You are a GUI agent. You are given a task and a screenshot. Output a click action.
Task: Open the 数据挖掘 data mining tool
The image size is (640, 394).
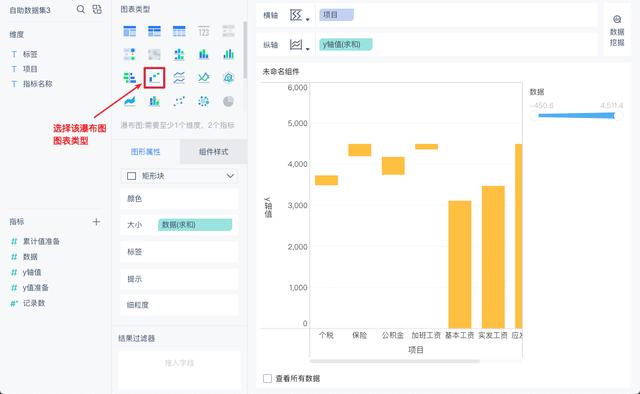click(617, 31)
